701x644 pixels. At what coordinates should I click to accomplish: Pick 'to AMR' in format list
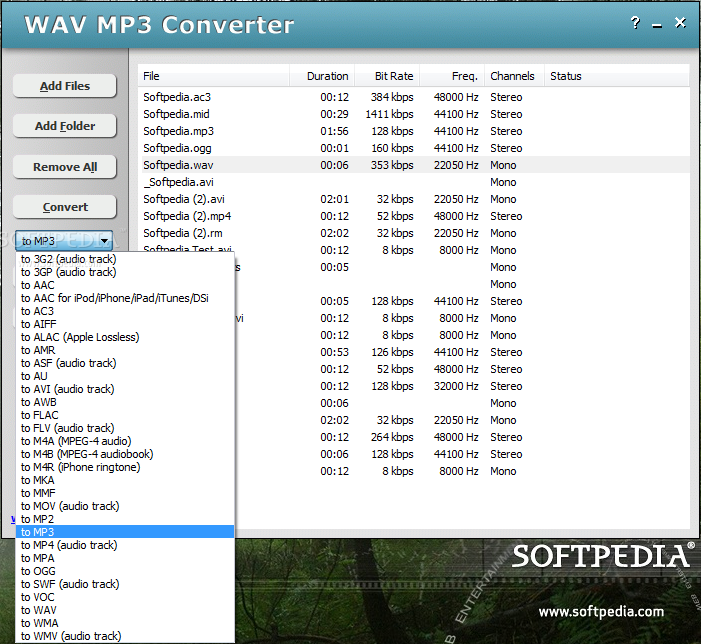point(125,350)
